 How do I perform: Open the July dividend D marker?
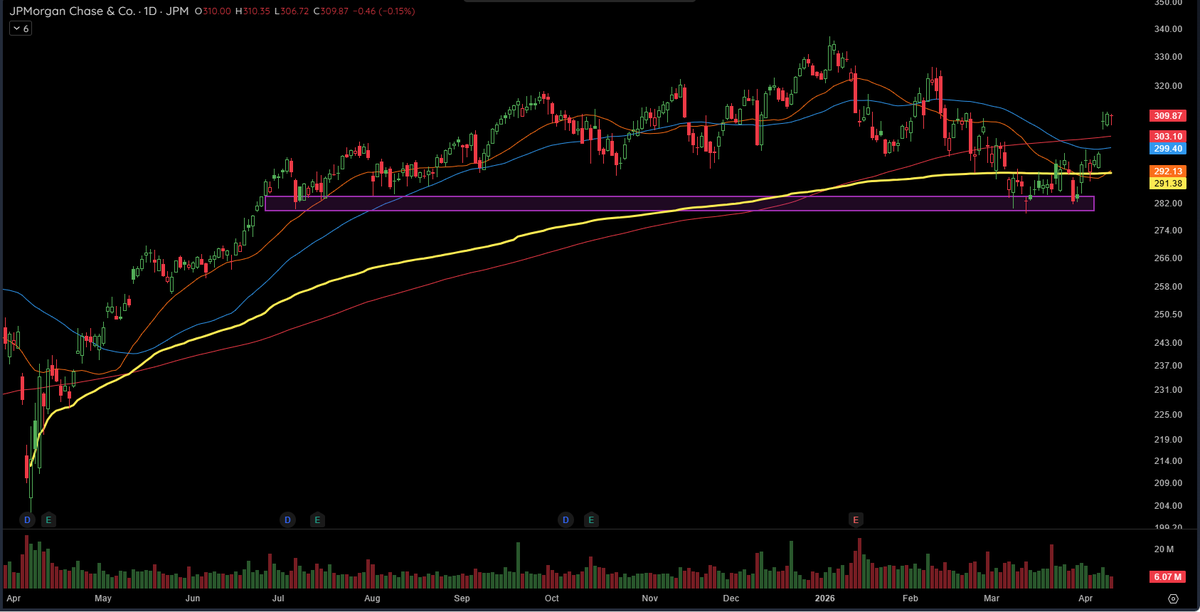click(x=288, y=519)
